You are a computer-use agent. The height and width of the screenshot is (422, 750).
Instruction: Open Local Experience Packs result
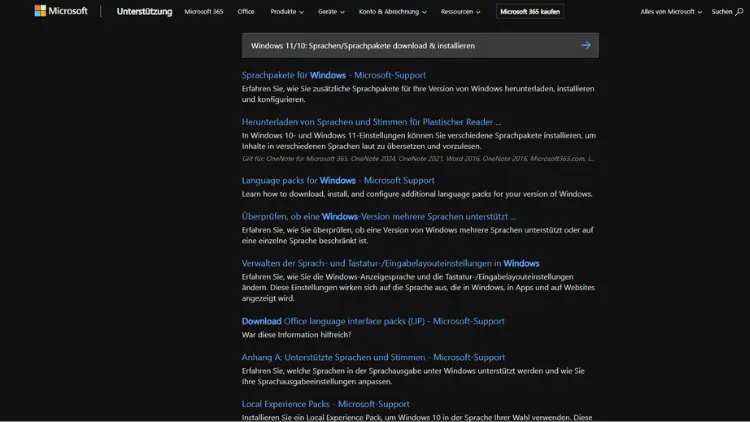click(x=325, y=404)
